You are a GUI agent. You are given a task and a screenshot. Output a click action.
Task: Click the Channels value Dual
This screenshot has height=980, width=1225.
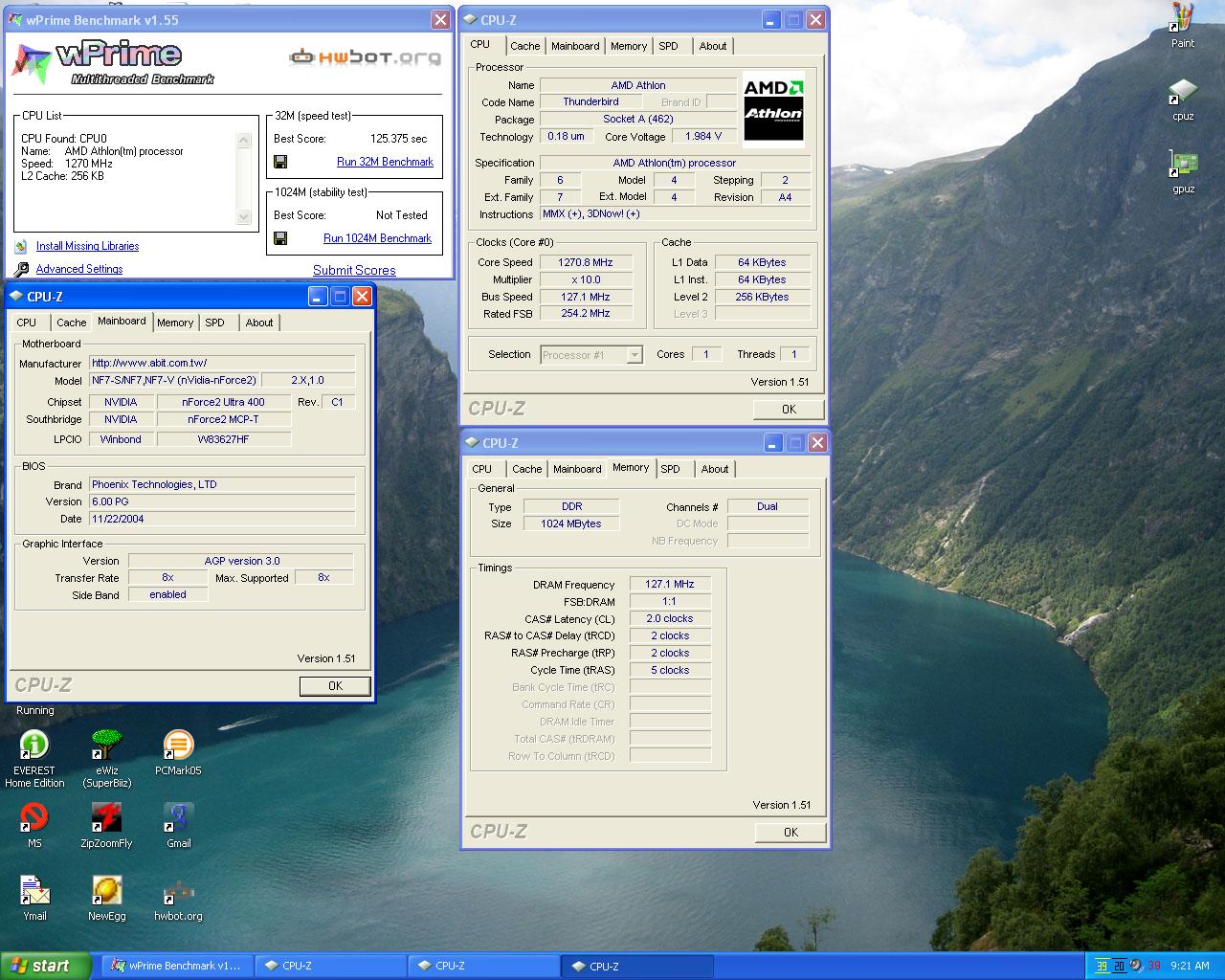[768, 506]
